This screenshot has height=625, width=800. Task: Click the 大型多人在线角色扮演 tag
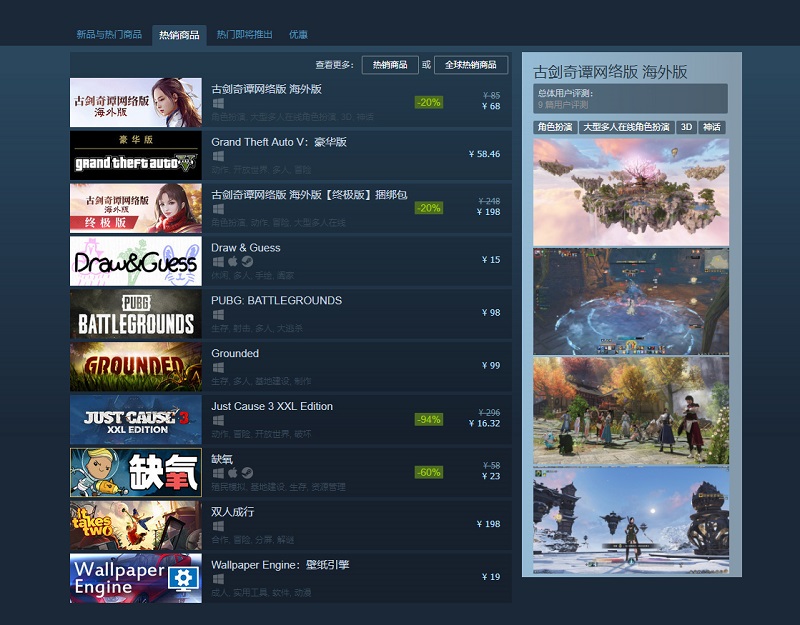(627, 127)
